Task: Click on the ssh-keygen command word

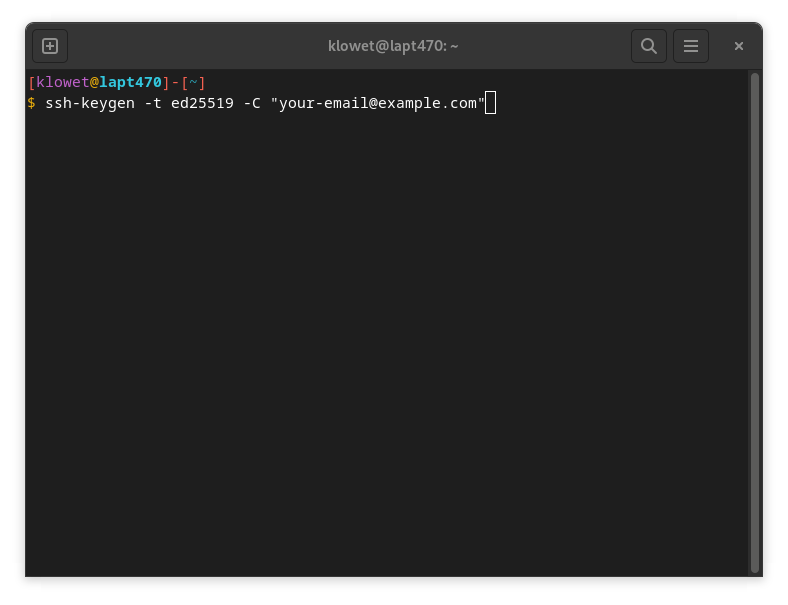Action: point(89,103)
